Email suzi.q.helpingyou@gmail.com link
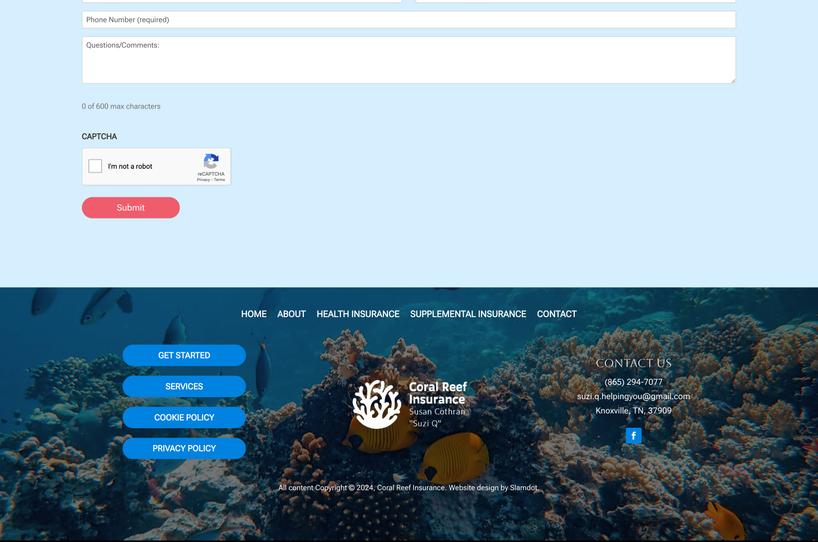The image size is (818, 542). (x=633, y=396)
